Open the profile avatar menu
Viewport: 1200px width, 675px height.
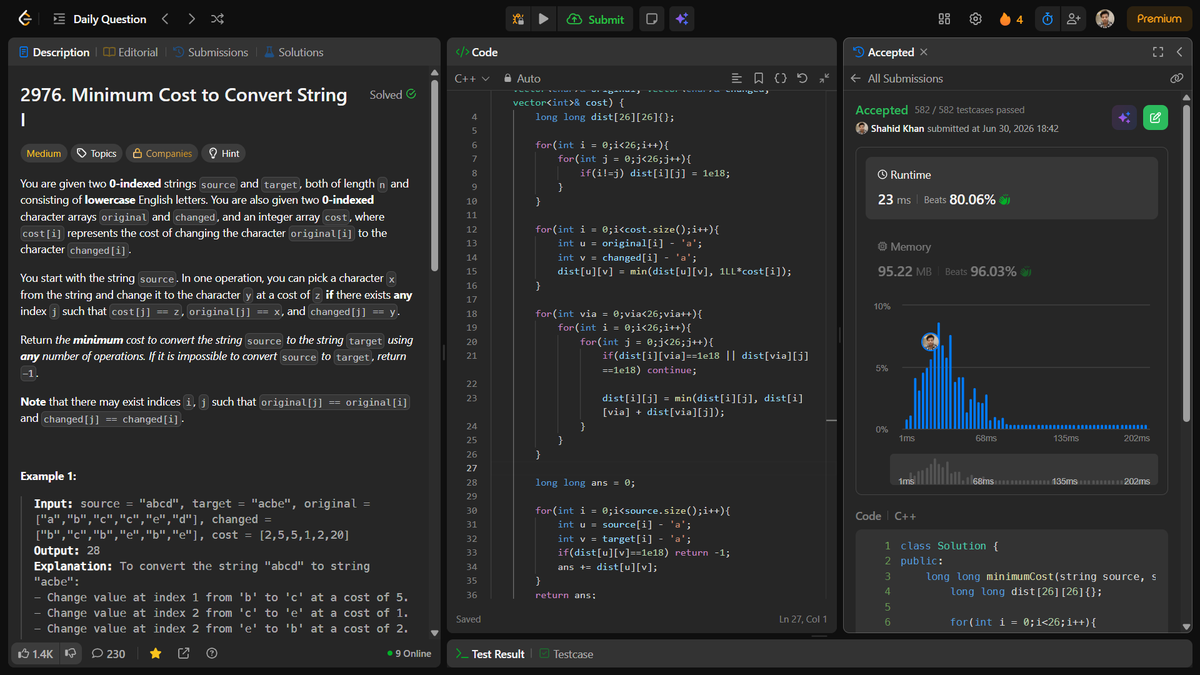pyautogui.click(x=1105, y=19)
